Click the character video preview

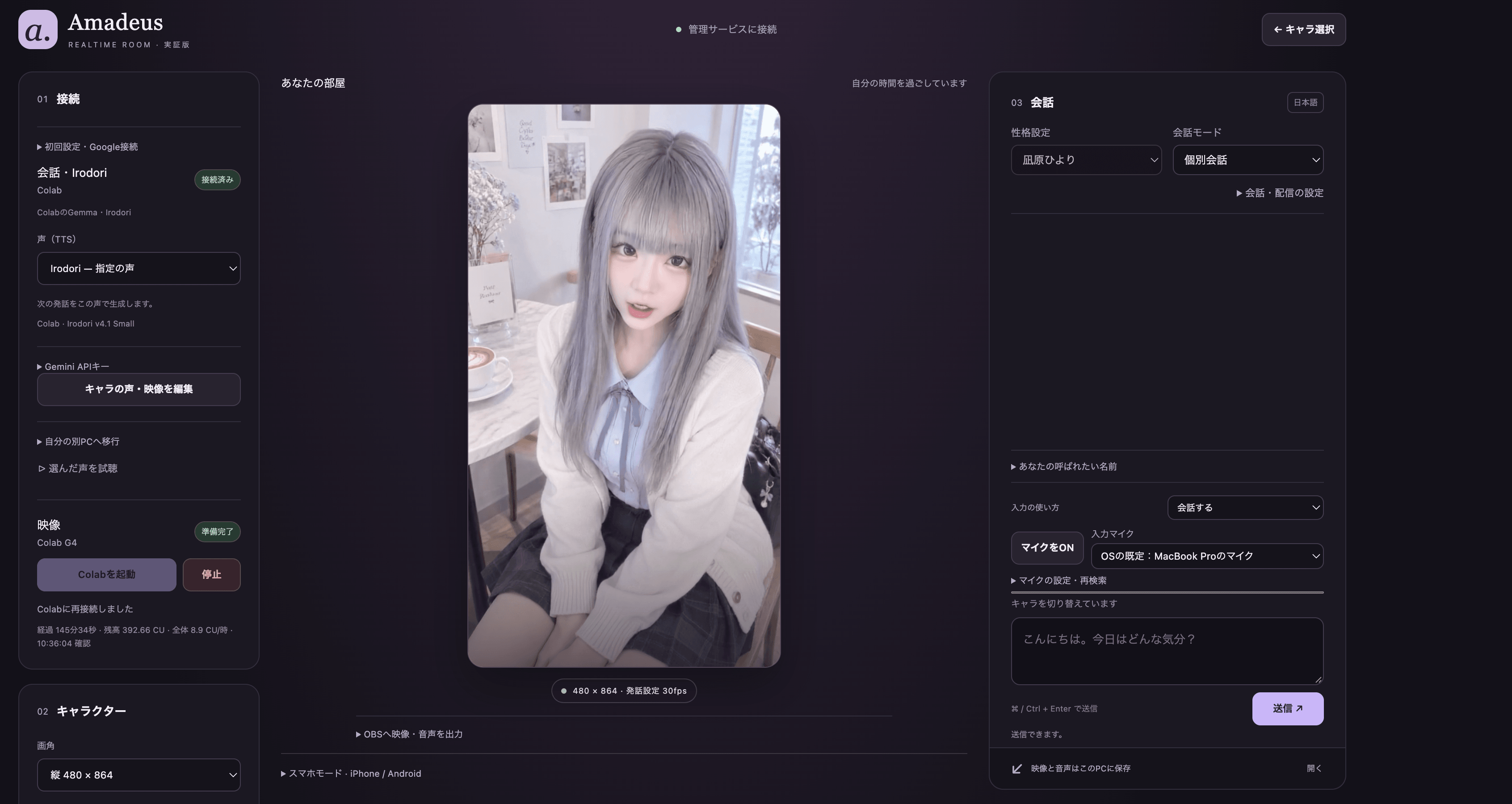point(624,385)
